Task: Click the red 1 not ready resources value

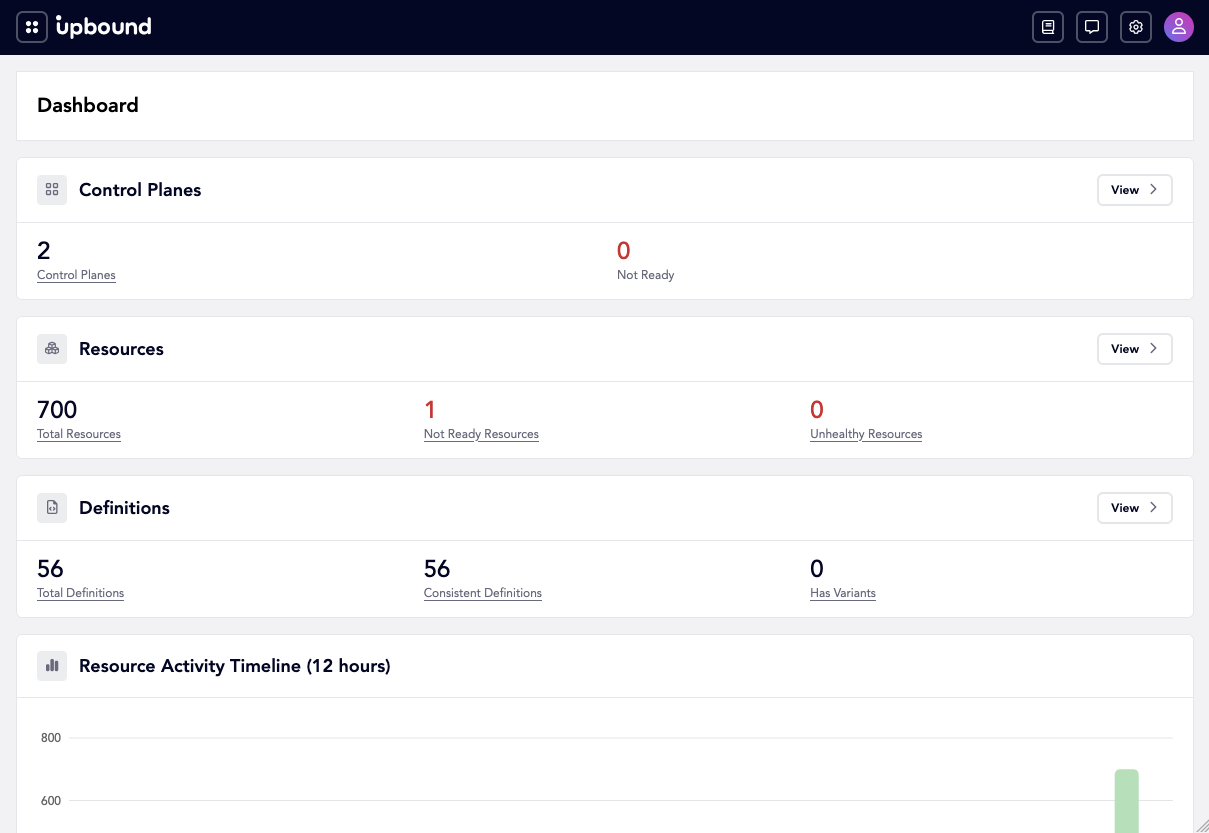Action: (x=430, y=410)
